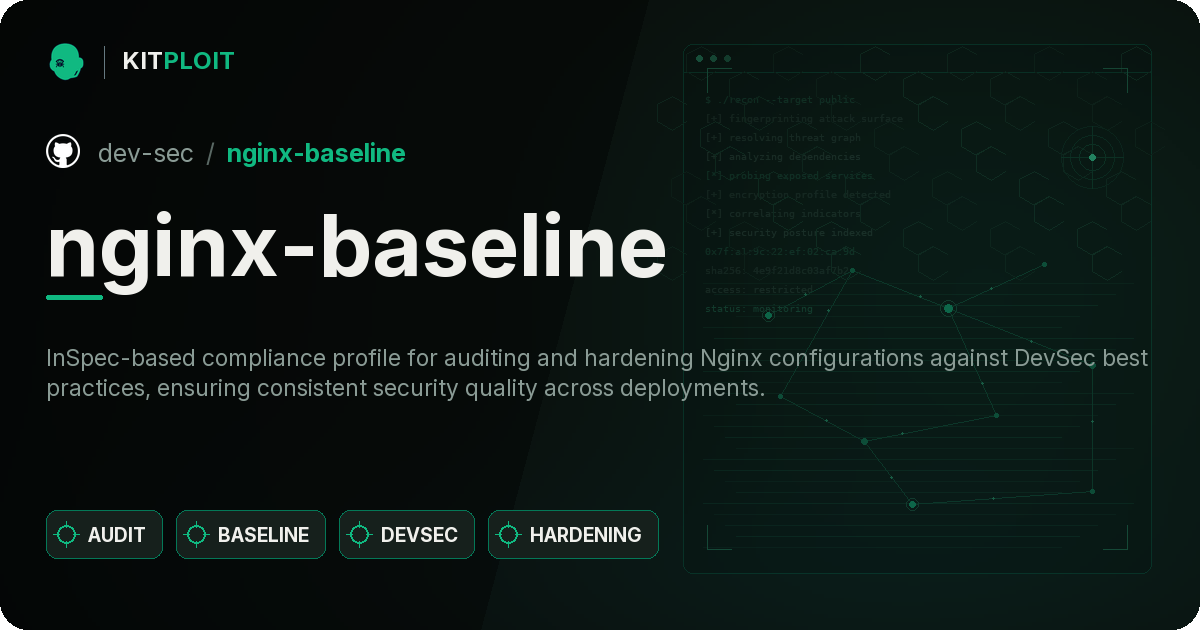1200x630 pixels.
Task: Click the GitHub octocat icon
Action: [x=63, y=152]
